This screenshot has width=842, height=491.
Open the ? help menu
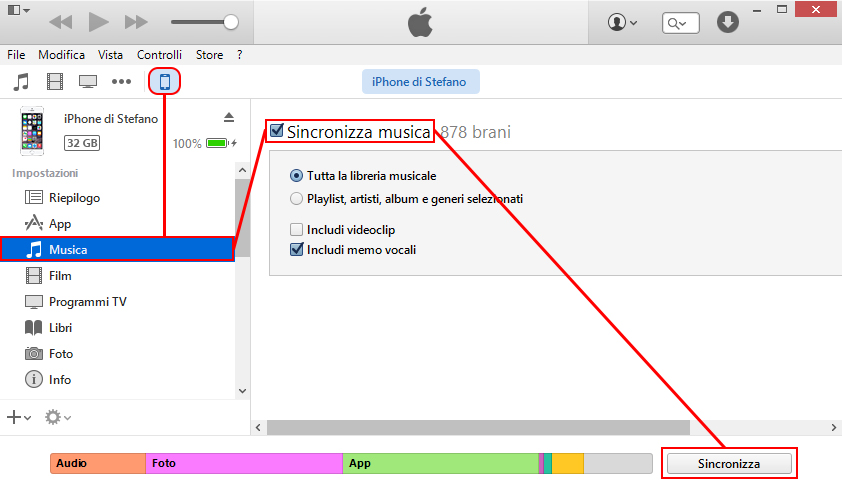pyautogui.click(x=239, y=55)
